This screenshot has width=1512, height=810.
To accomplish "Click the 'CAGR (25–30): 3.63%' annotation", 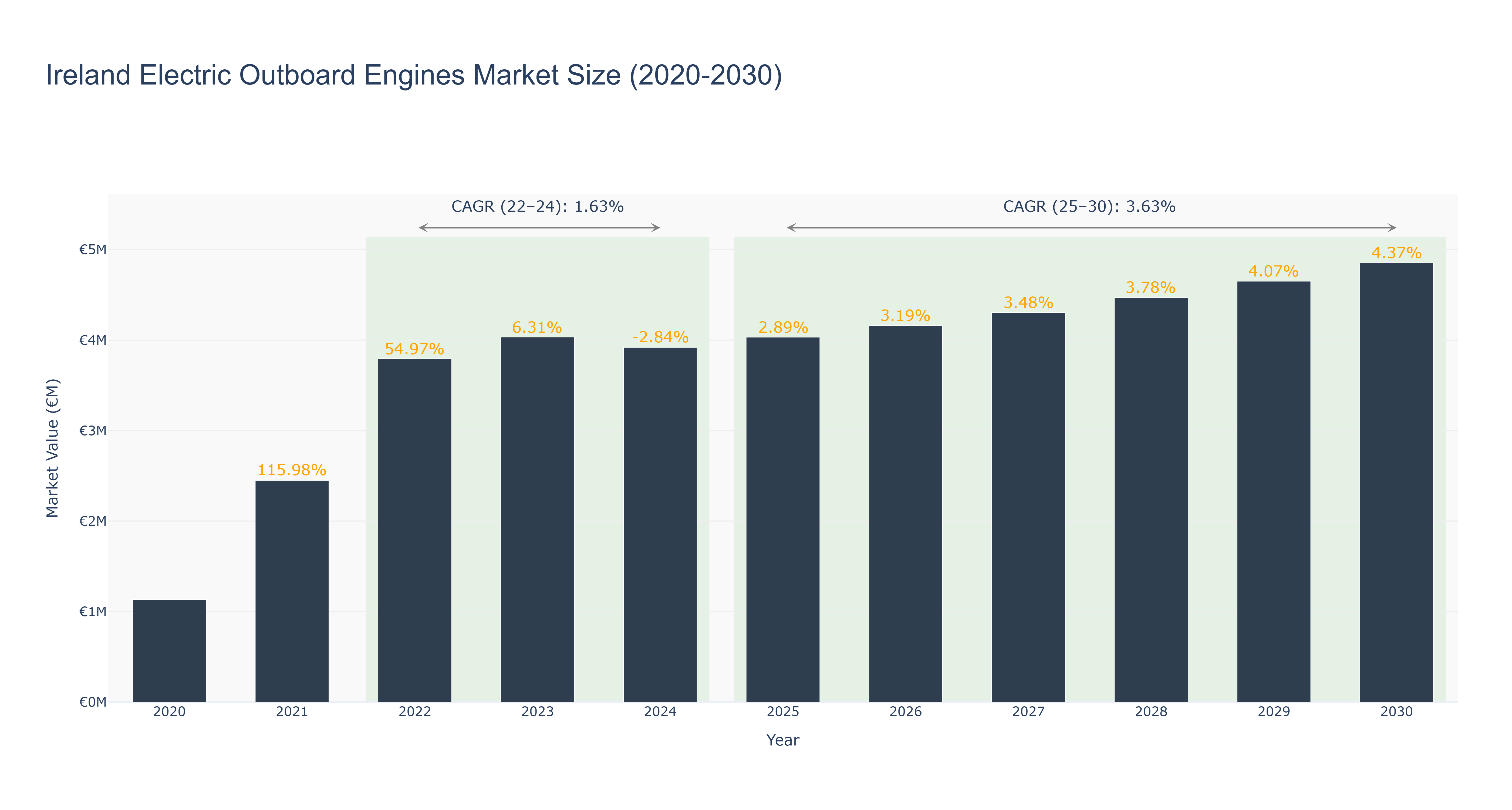I will coord(1089,207).
